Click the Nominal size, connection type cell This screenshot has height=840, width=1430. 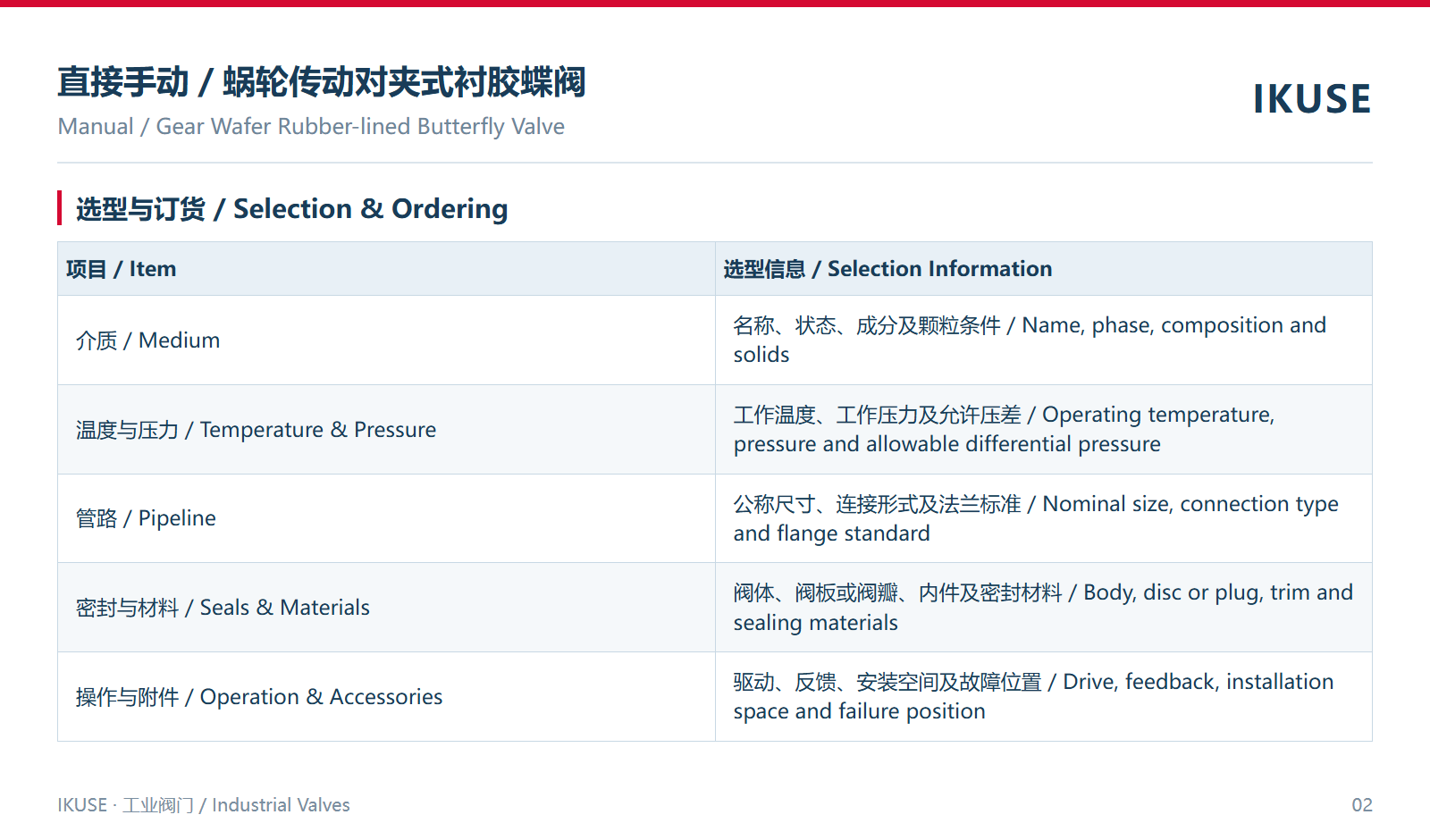(x=1044, y=518)
